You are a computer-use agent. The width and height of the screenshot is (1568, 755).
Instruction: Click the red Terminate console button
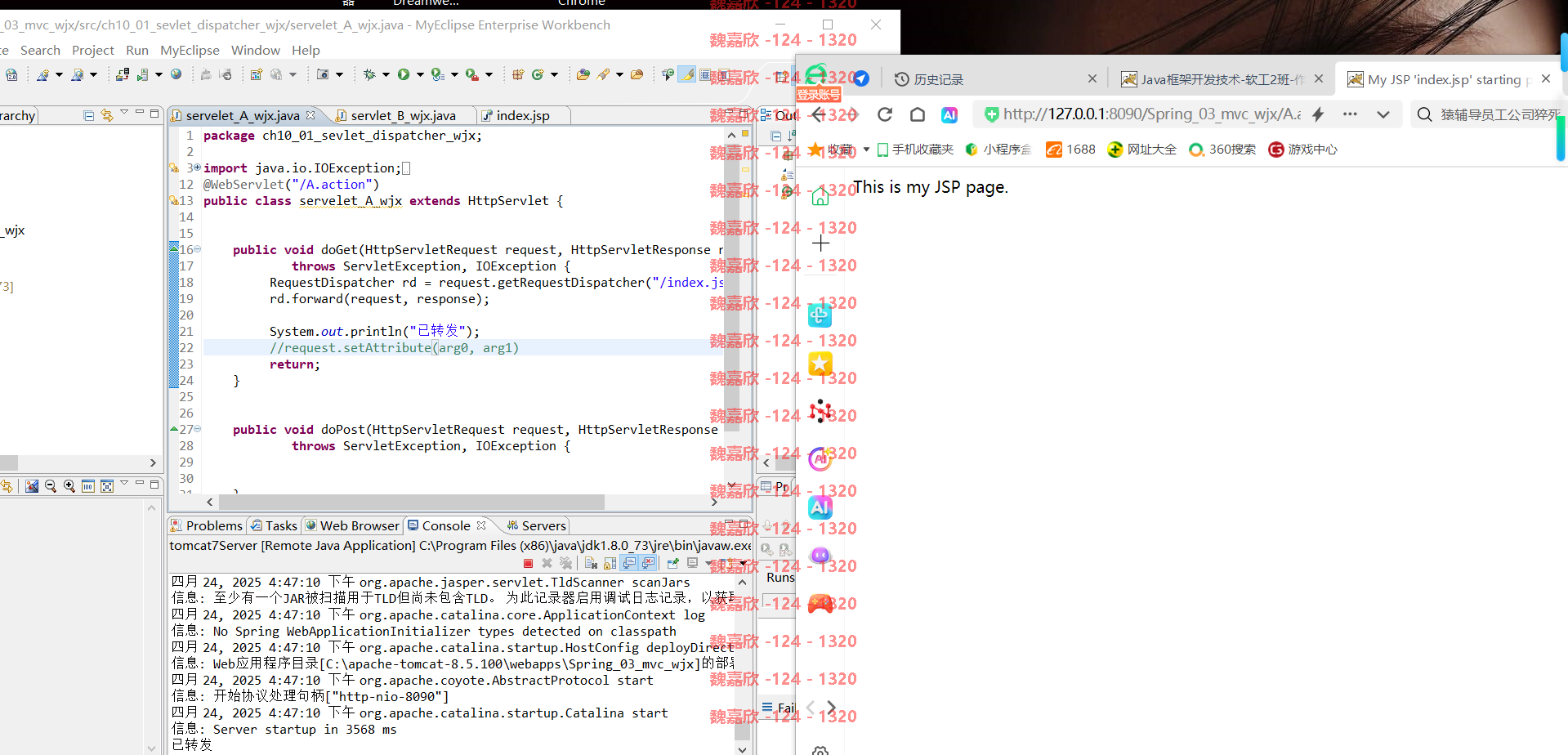tap(528, 563)
